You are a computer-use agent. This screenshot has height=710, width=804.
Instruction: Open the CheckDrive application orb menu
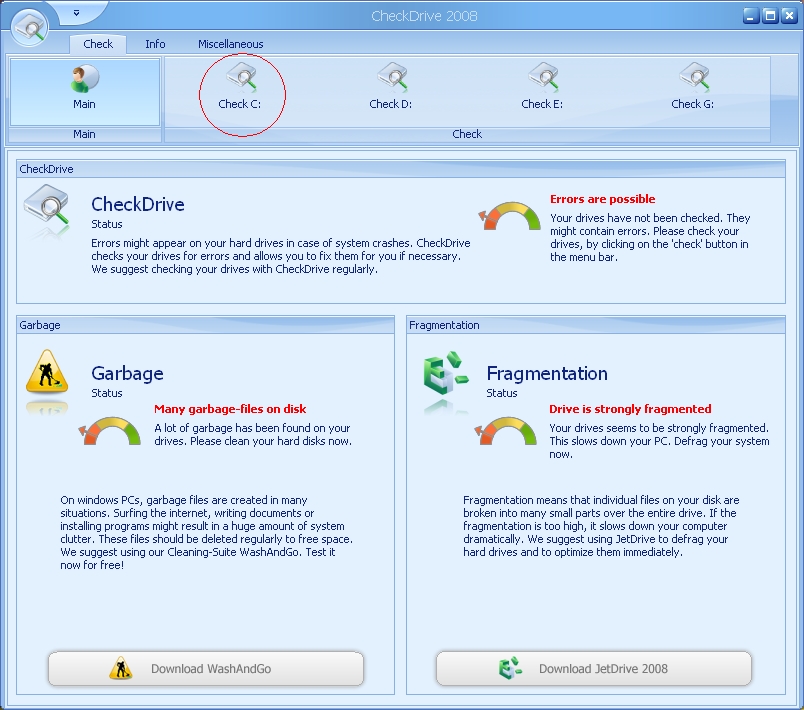29,27
